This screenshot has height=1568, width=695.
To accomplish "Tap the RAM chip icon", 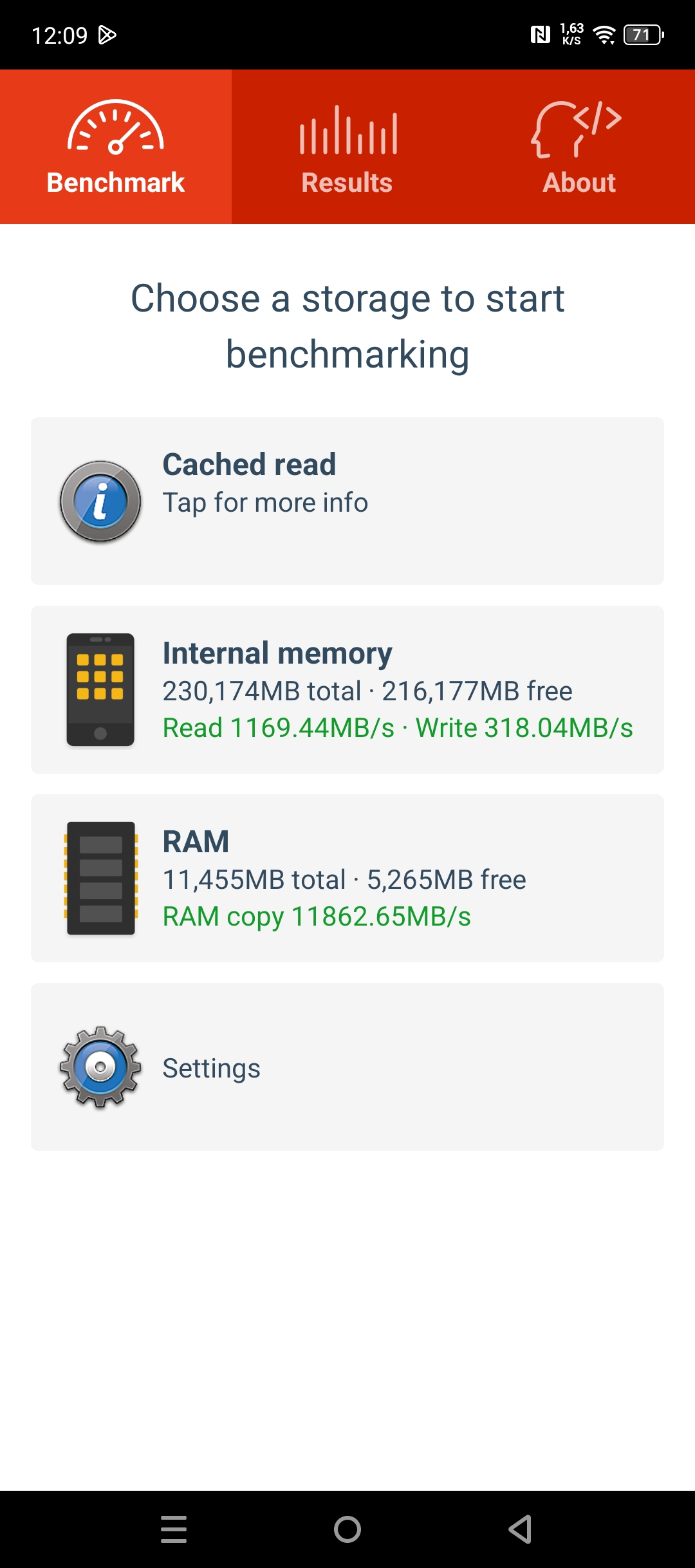I will (100, 878).
